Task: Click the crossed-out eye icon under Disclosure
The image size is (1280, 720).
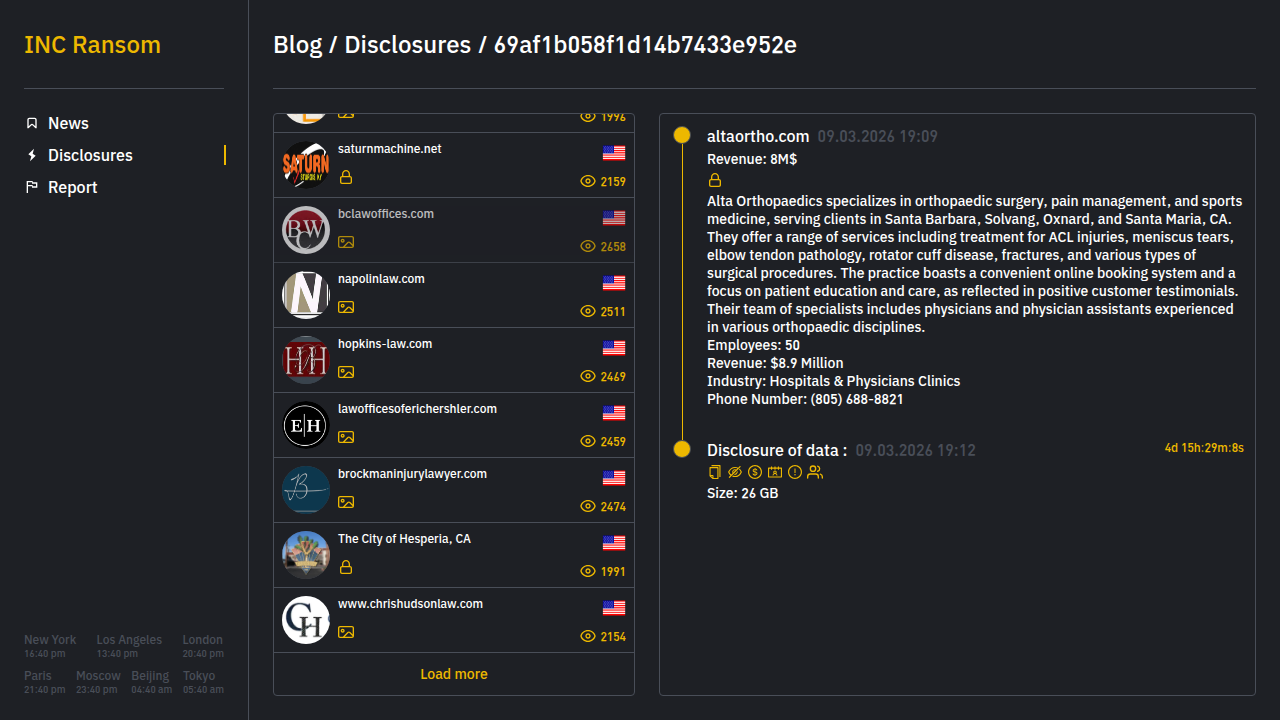Action: tap(735, 472)
